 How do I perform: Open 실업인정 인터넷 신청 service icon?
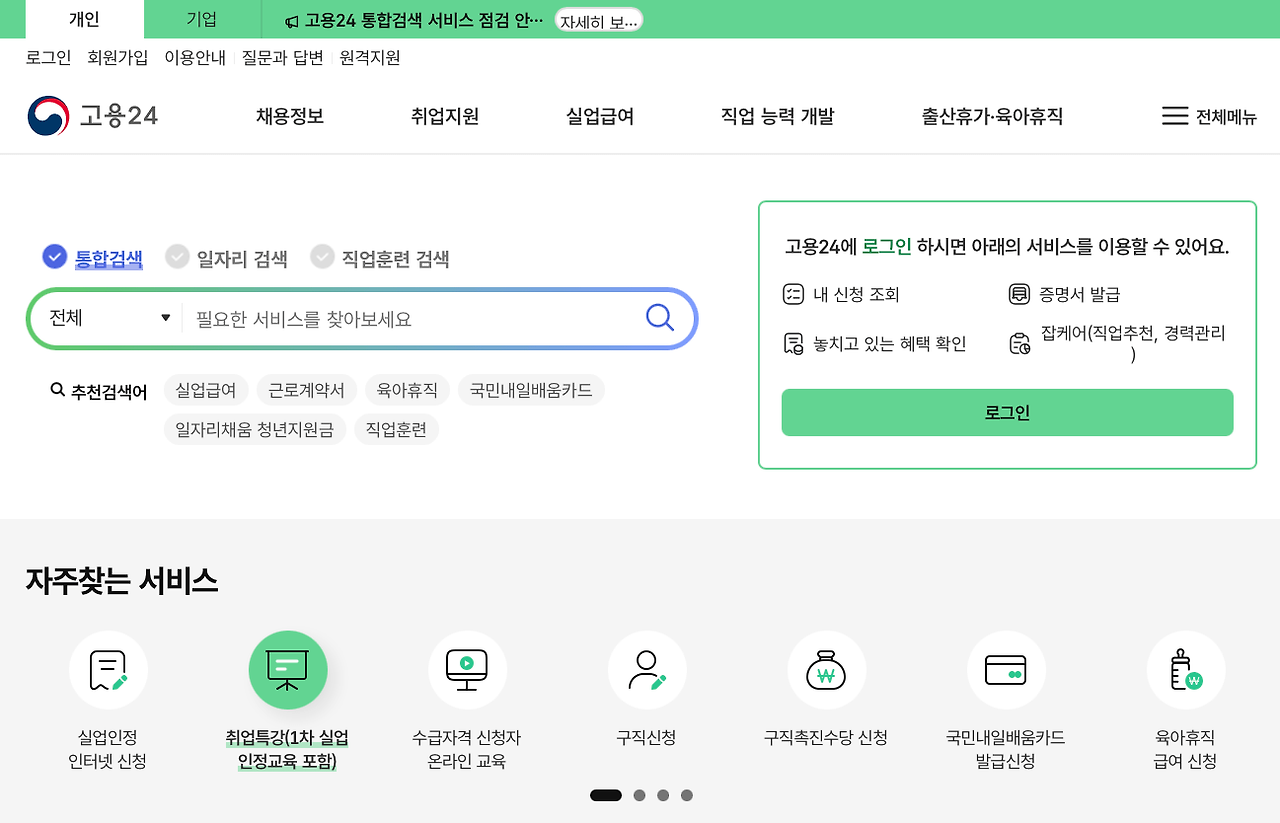(108, 670)
